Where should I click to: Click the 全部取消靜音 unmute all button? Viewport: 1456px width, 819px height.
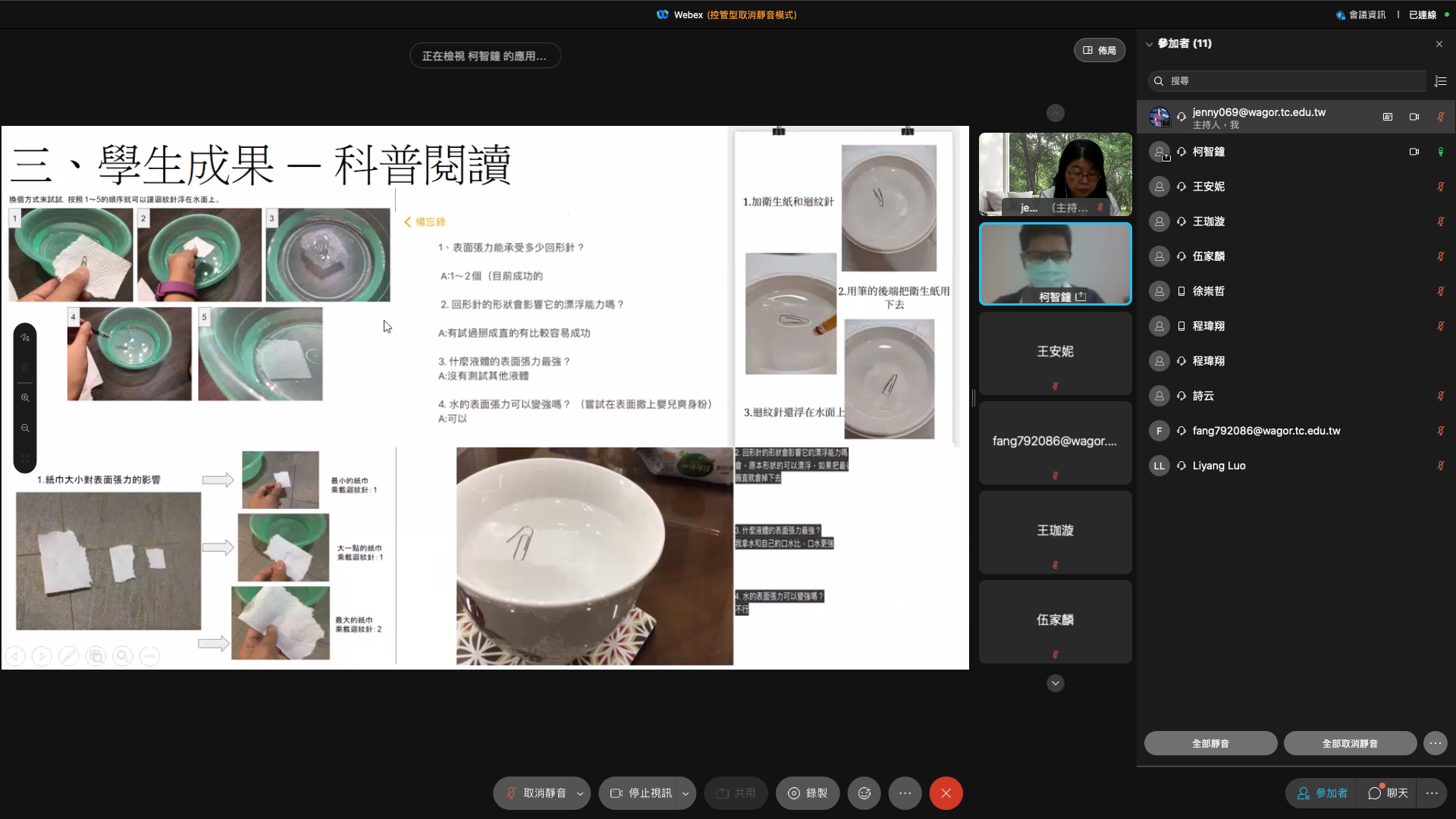pos(1350,743)
